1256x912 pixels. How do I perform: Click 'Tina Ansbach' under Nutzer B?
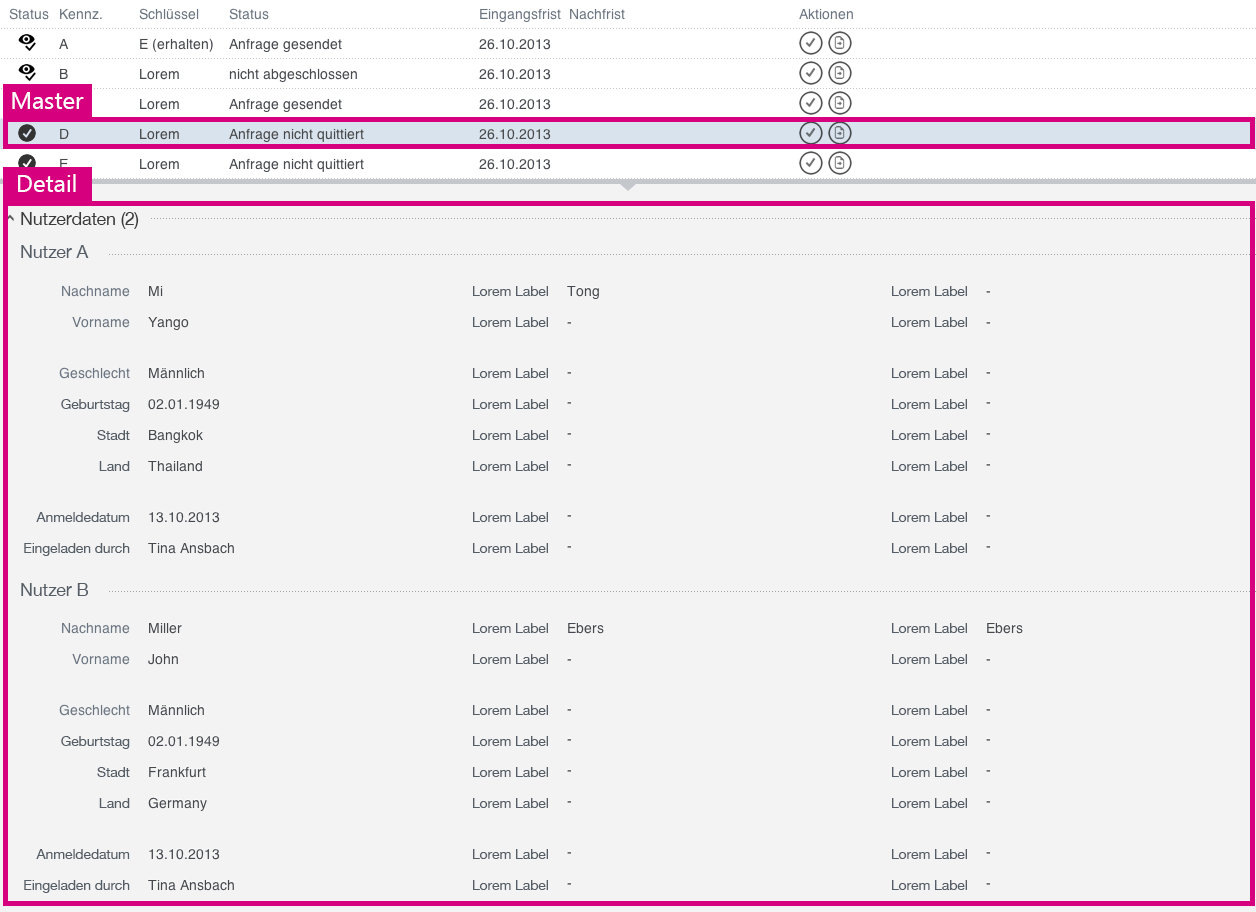pyautogui.click(x=191, y=885)
